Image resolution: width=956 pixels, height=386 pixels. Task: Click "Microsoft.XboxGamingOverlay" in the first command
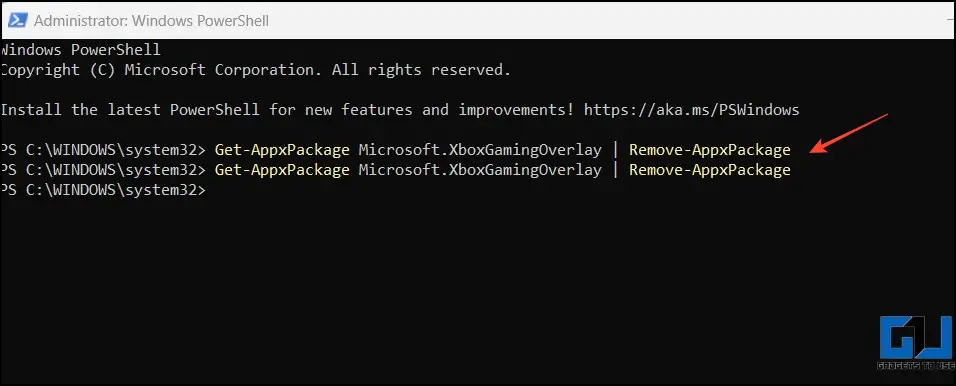480,150
